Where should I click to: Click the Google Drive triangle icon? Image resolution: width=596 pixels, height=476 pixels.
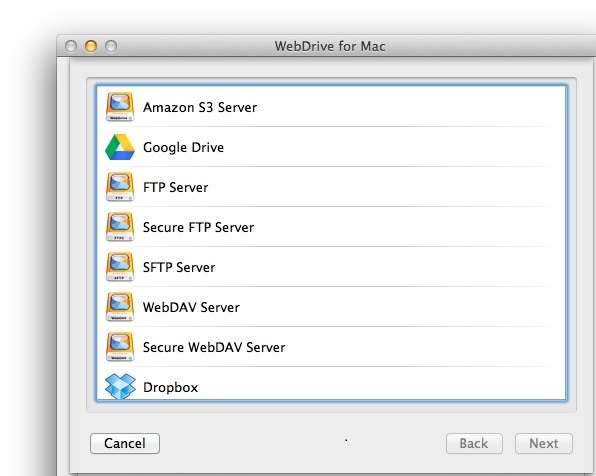[x=120, y=147]
